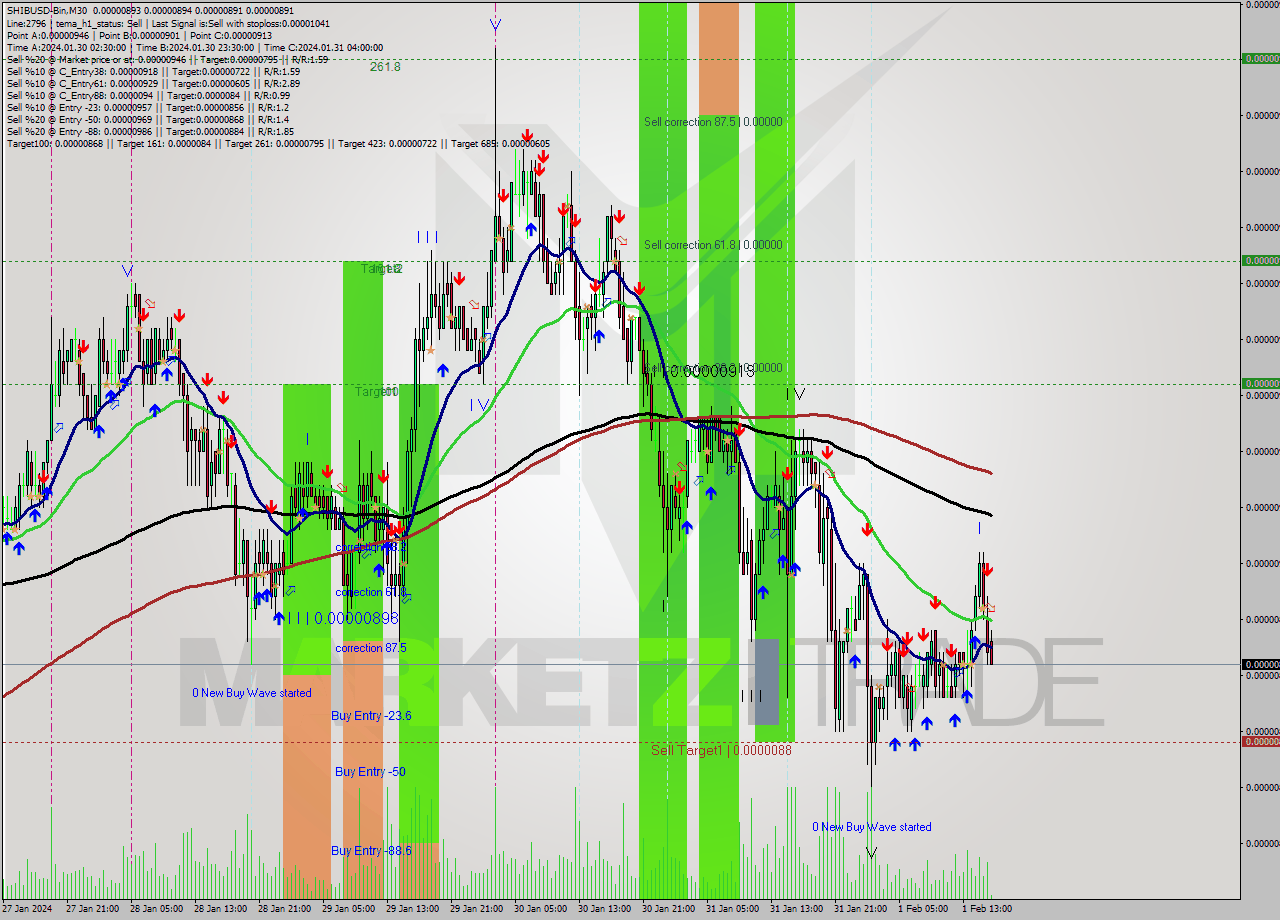This screenshot has width=1280, height=920.
Task: Select the '31 Jan 05:00' time axis label
Action: [x=732, y=909]
